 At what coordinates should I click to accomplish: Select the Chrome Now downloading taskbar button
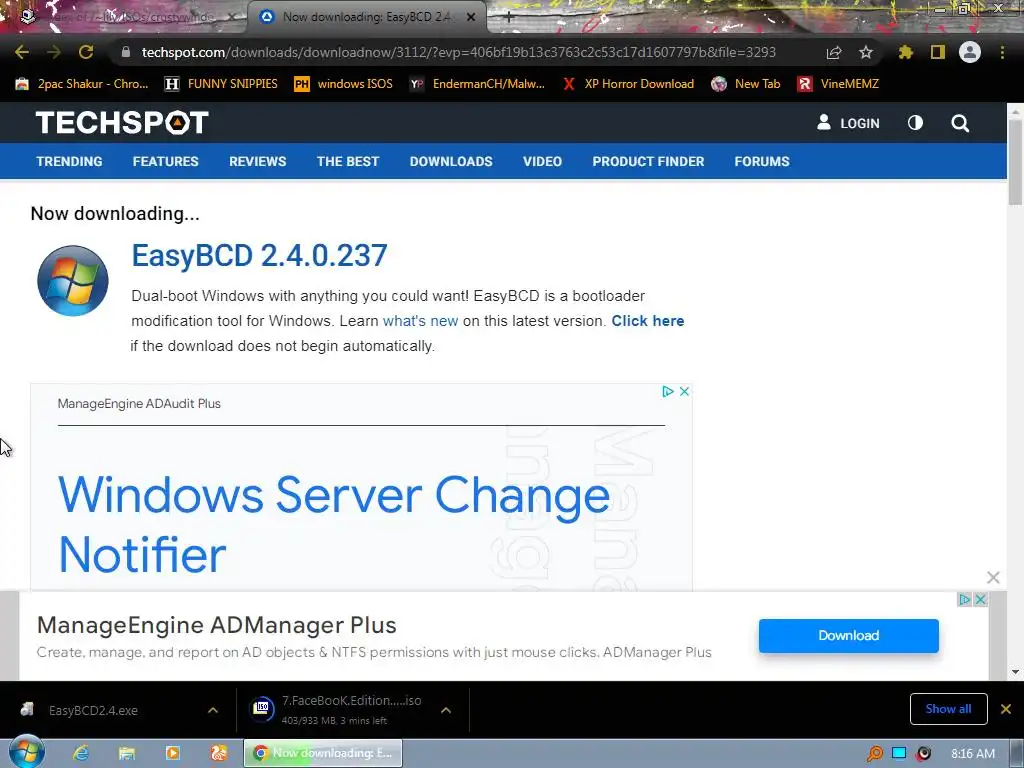(323, 753)
